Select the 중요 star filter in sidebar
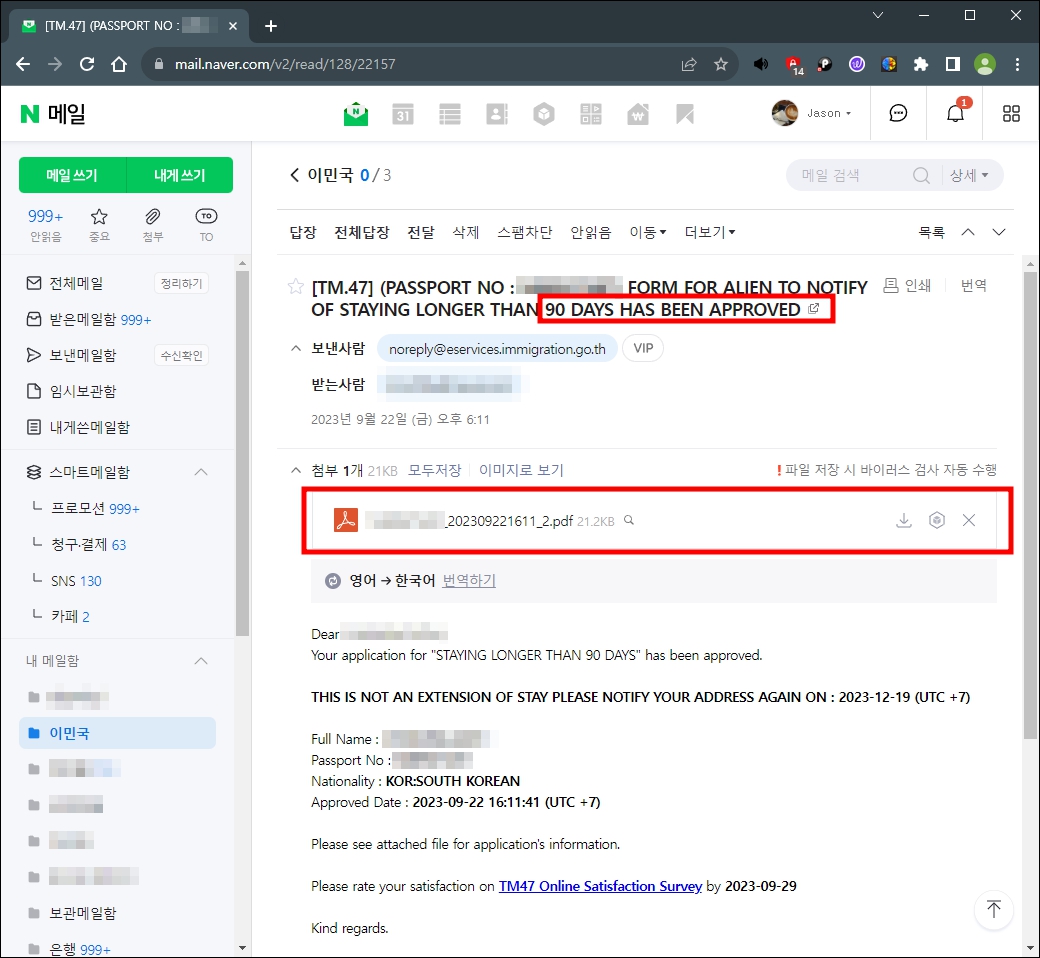 coord(99,222)
